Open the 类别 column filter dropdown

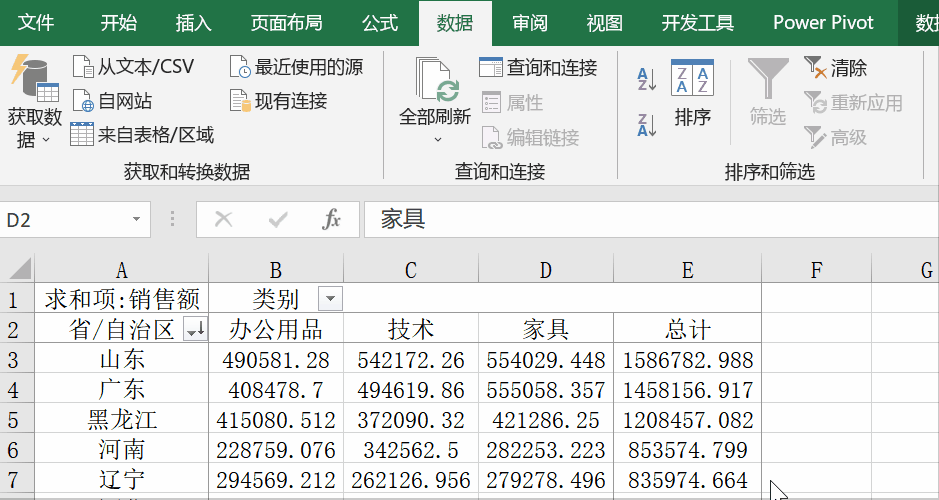pos(329,298)
